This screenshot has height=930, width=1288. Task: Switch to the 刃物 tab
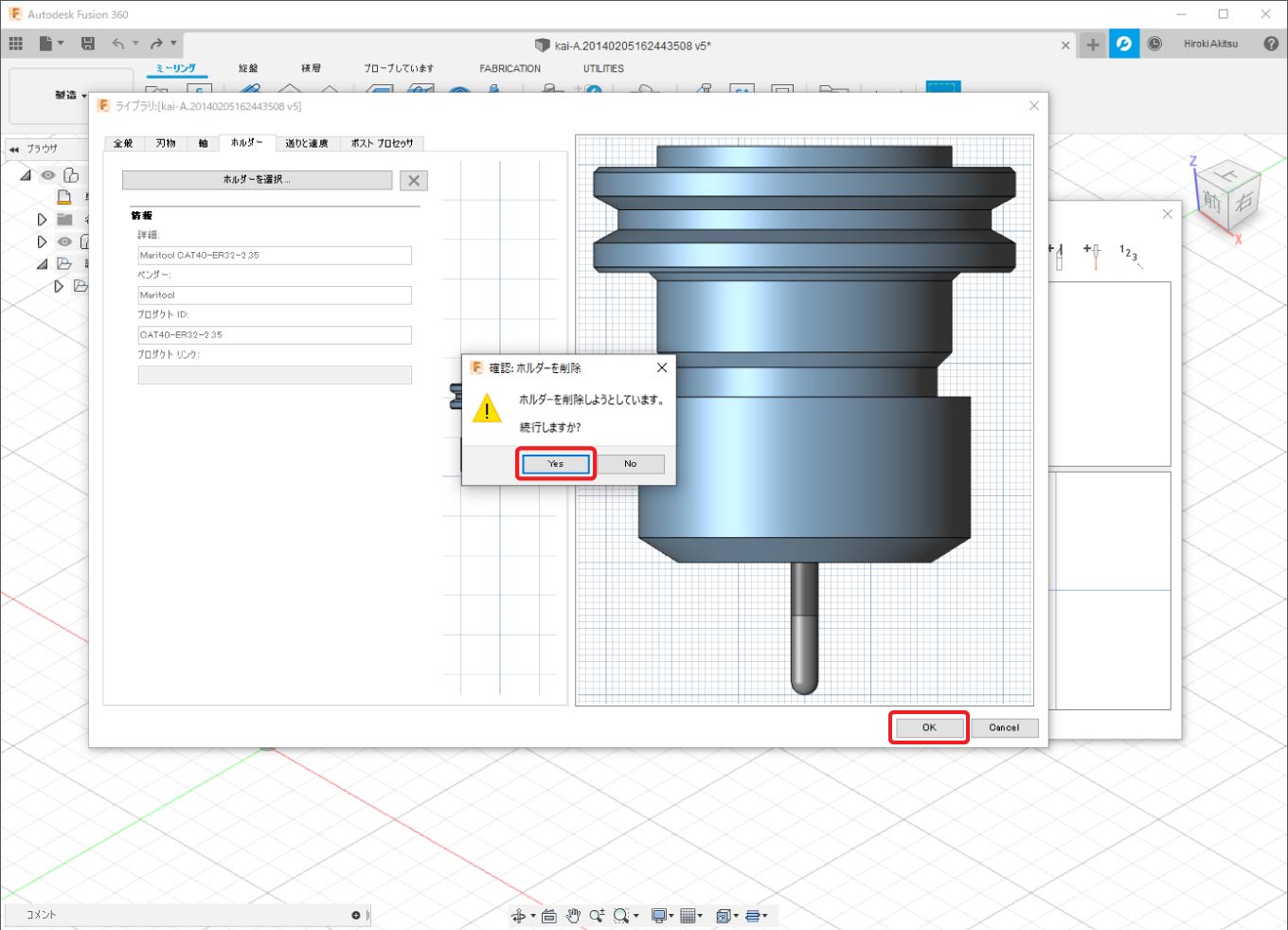coord(166,144)
